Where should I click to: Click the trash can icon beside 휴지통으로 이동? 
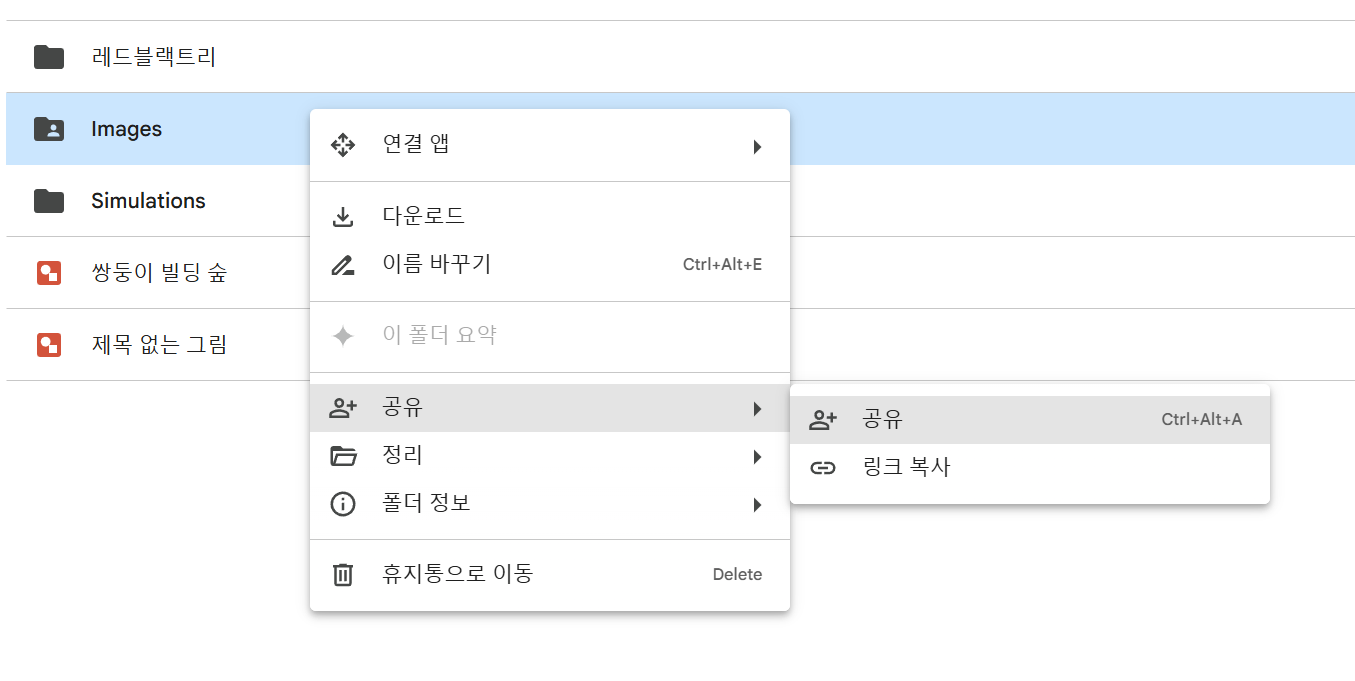[x=343, y=574]
